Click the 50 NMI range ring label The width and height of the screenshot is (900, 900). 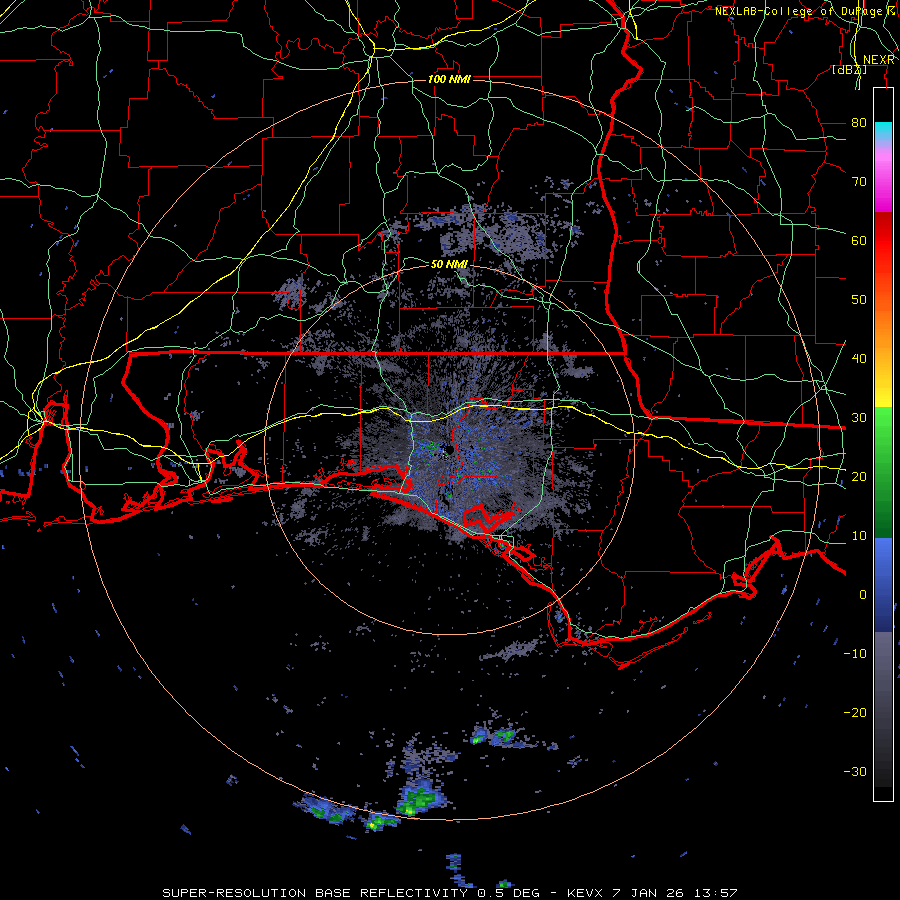coord(449,264)
